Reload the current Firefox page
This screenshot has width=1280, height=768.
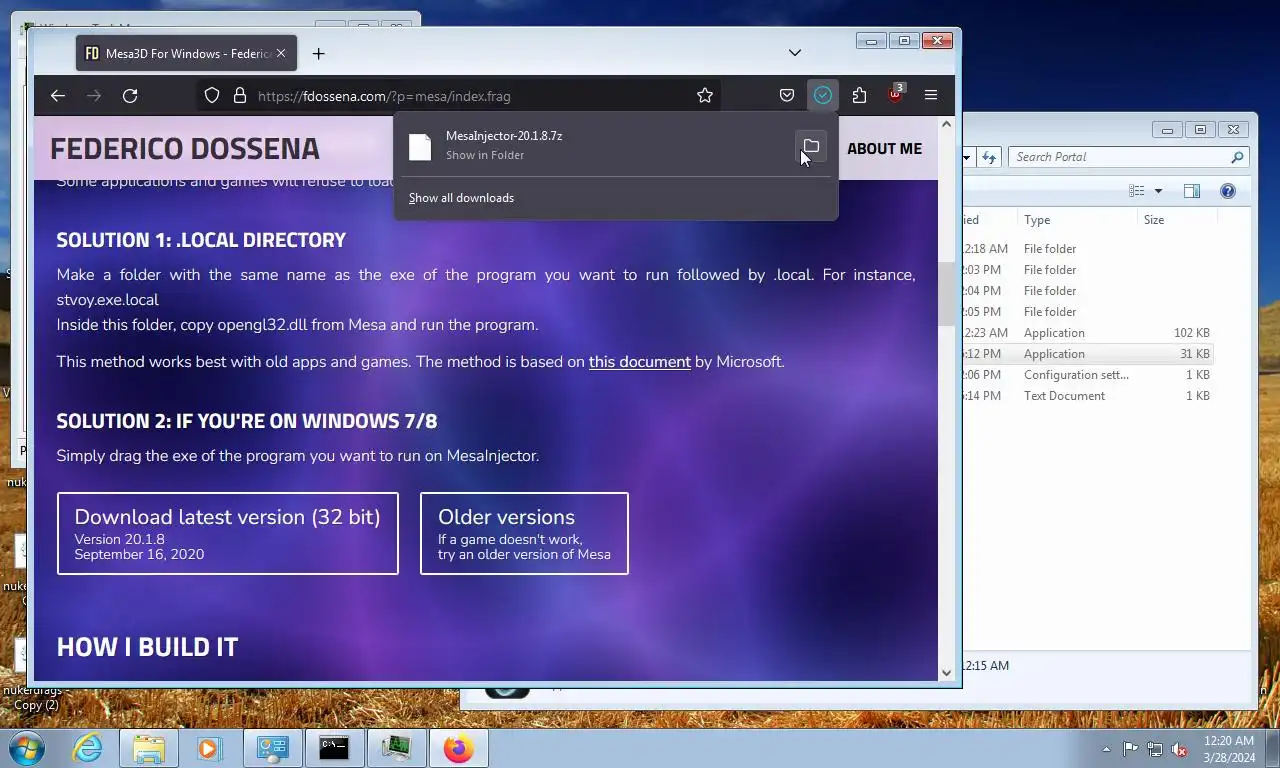130,96
